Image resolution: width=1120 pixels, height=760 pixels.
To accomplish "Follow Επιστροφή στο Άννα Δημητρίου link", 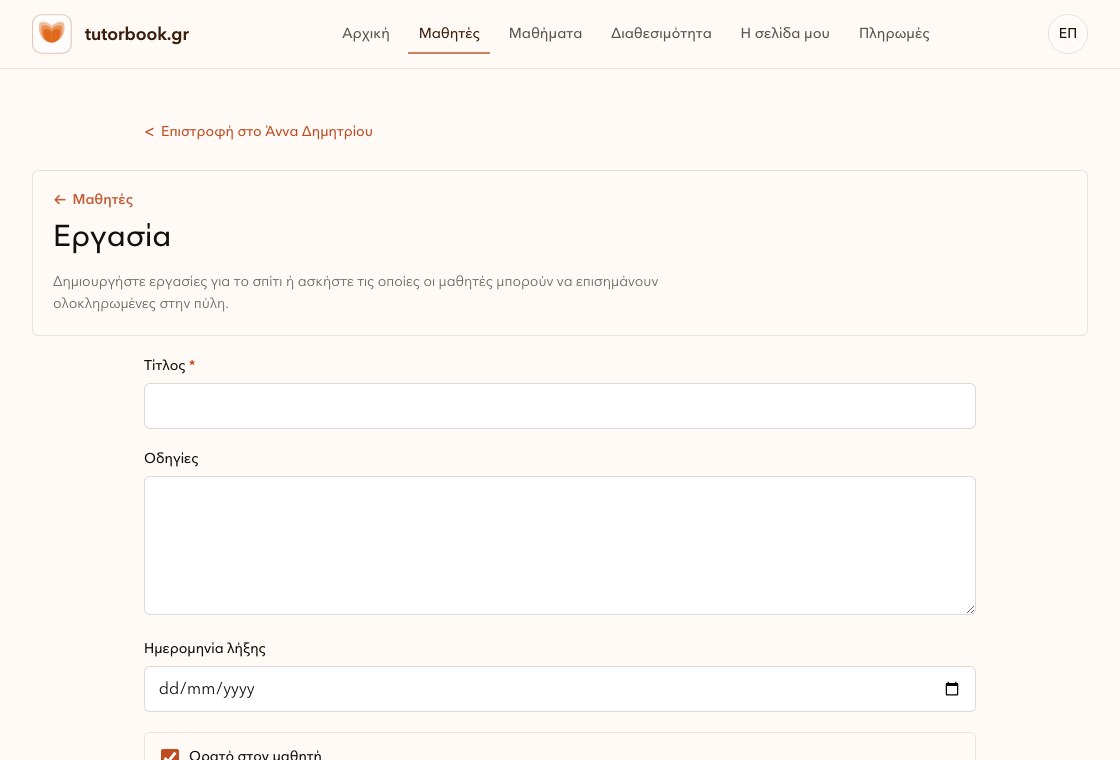I will (259, 131).
